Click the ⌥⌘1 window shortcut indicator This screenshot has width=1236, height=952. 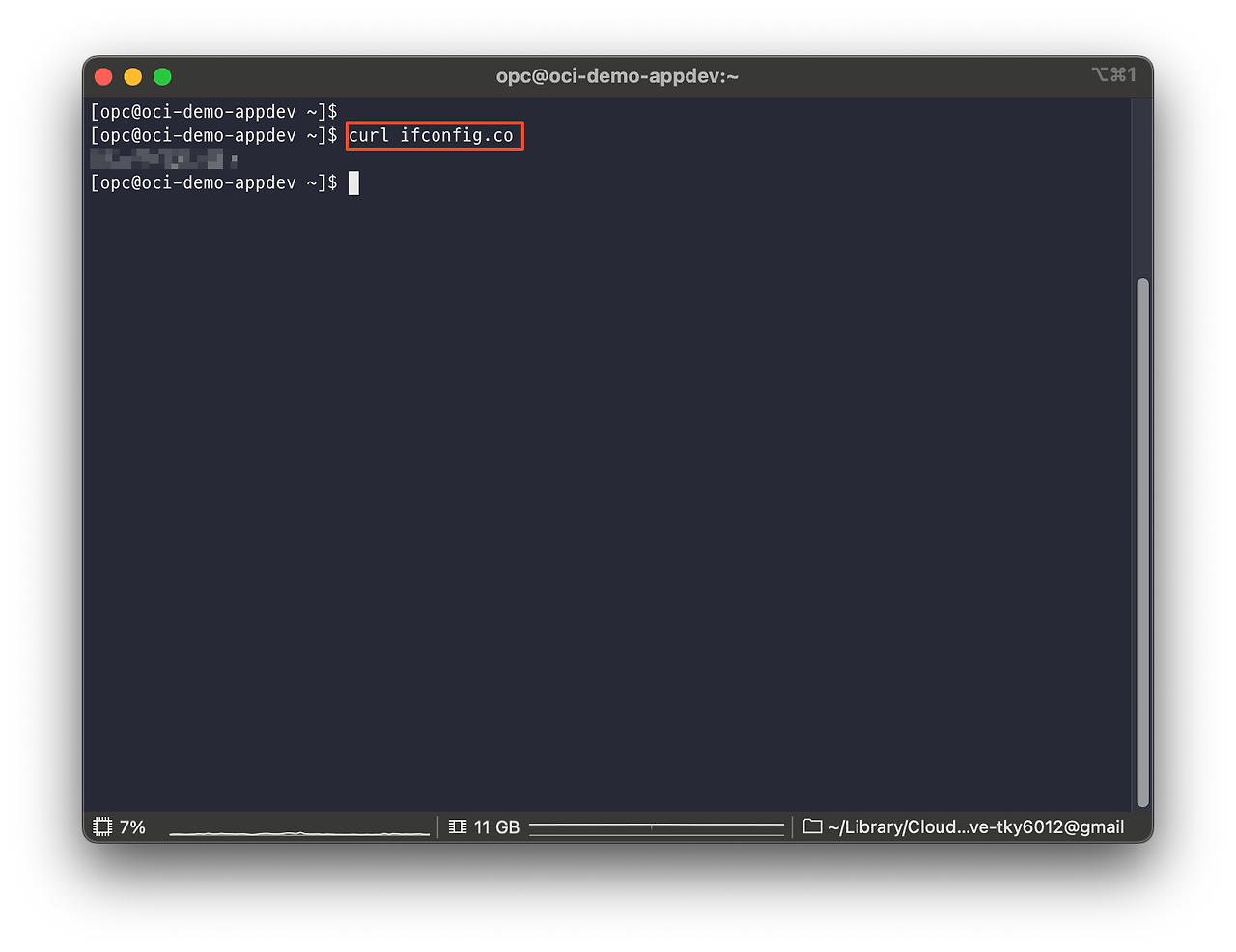pyautogui.click(x=1113, y=75)
